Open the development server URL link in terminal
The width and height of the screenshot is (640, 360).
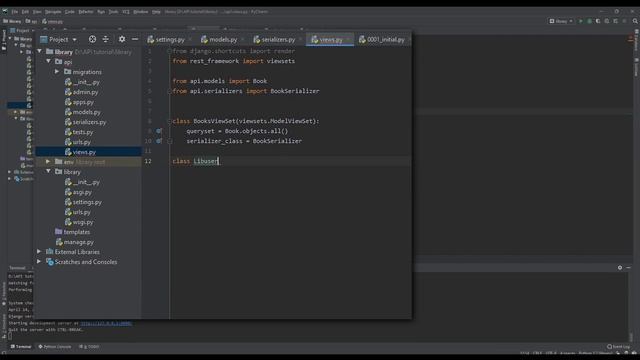[x=106, y=323]
